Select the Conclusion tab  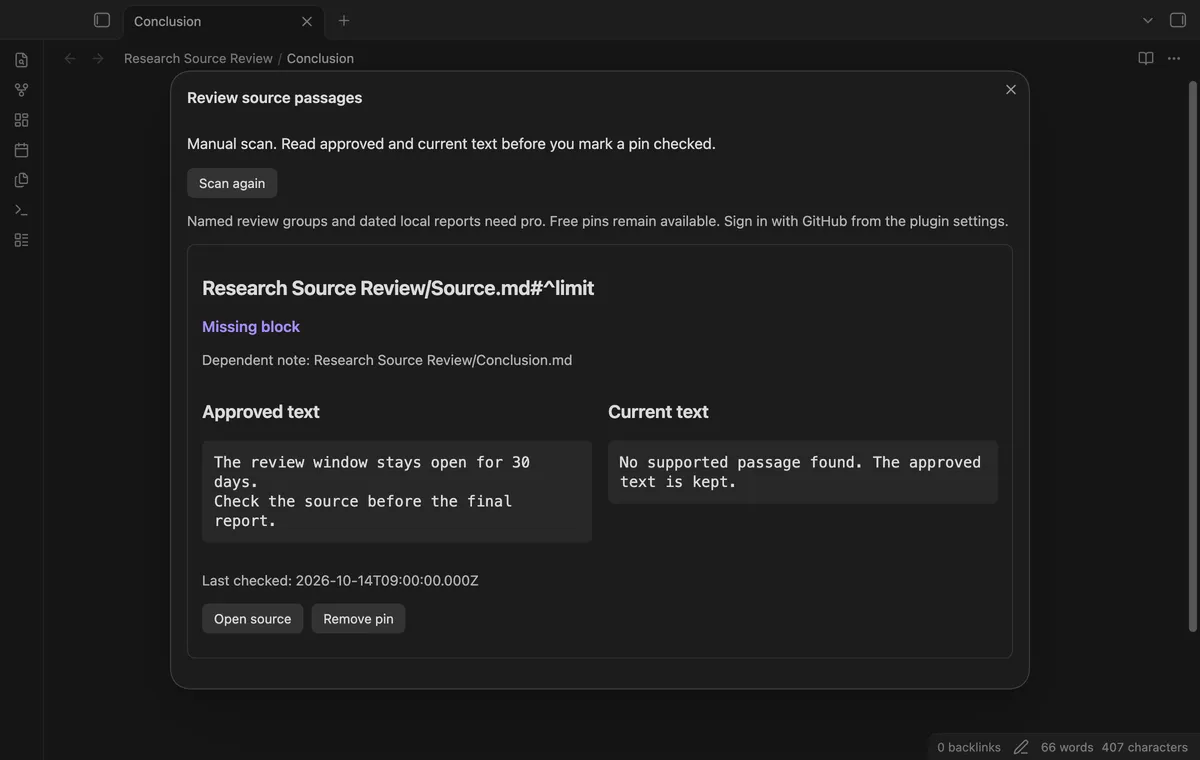[223, 21]
